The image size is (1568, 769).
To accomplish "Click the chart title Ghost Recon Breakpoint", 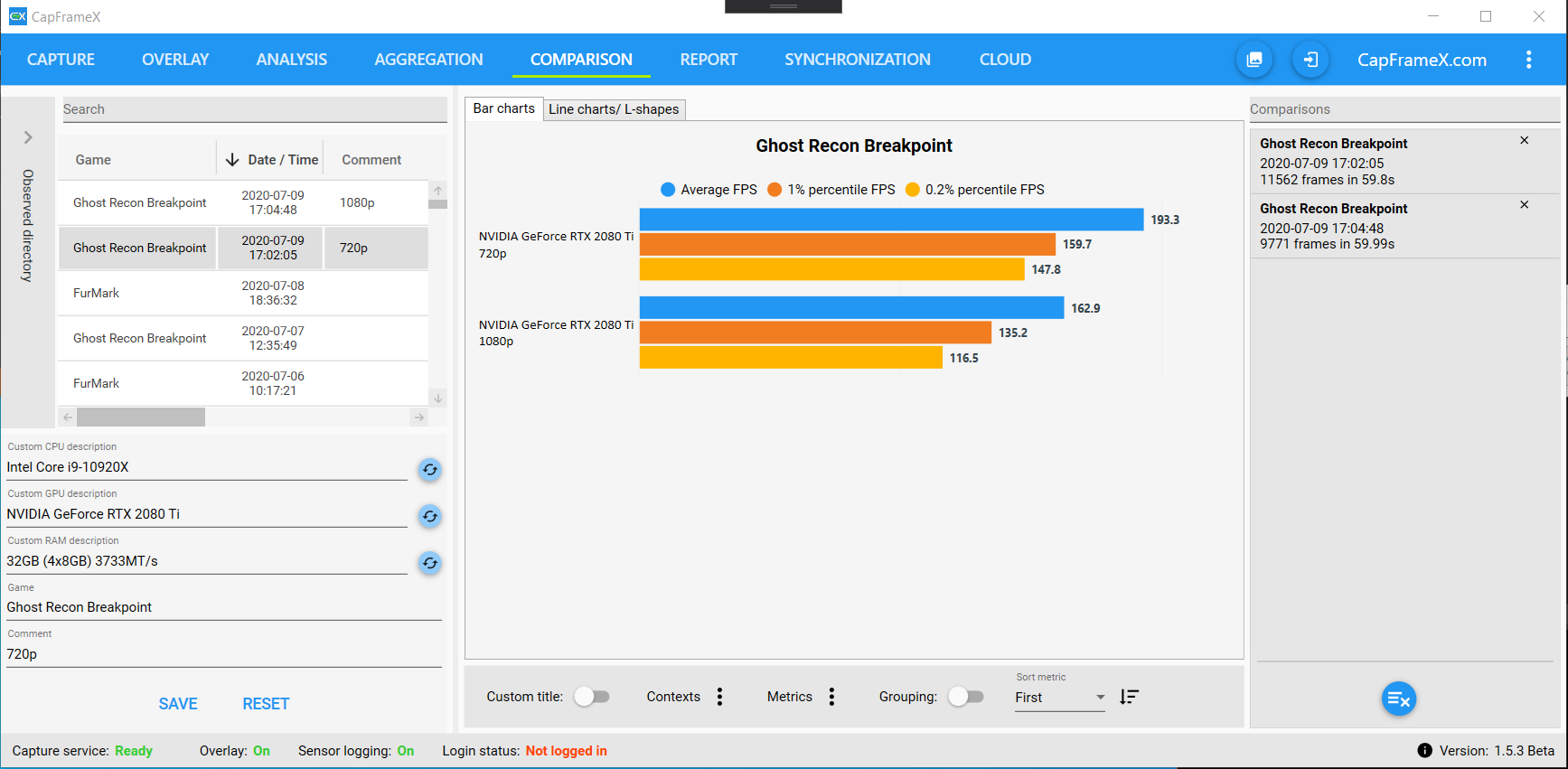I will click(854, 145).
